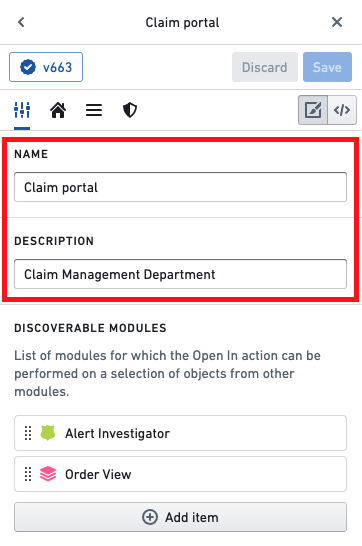This screenshot has width=362, height=546.
Task: Click the Name input field
Action: coord(180,187)
